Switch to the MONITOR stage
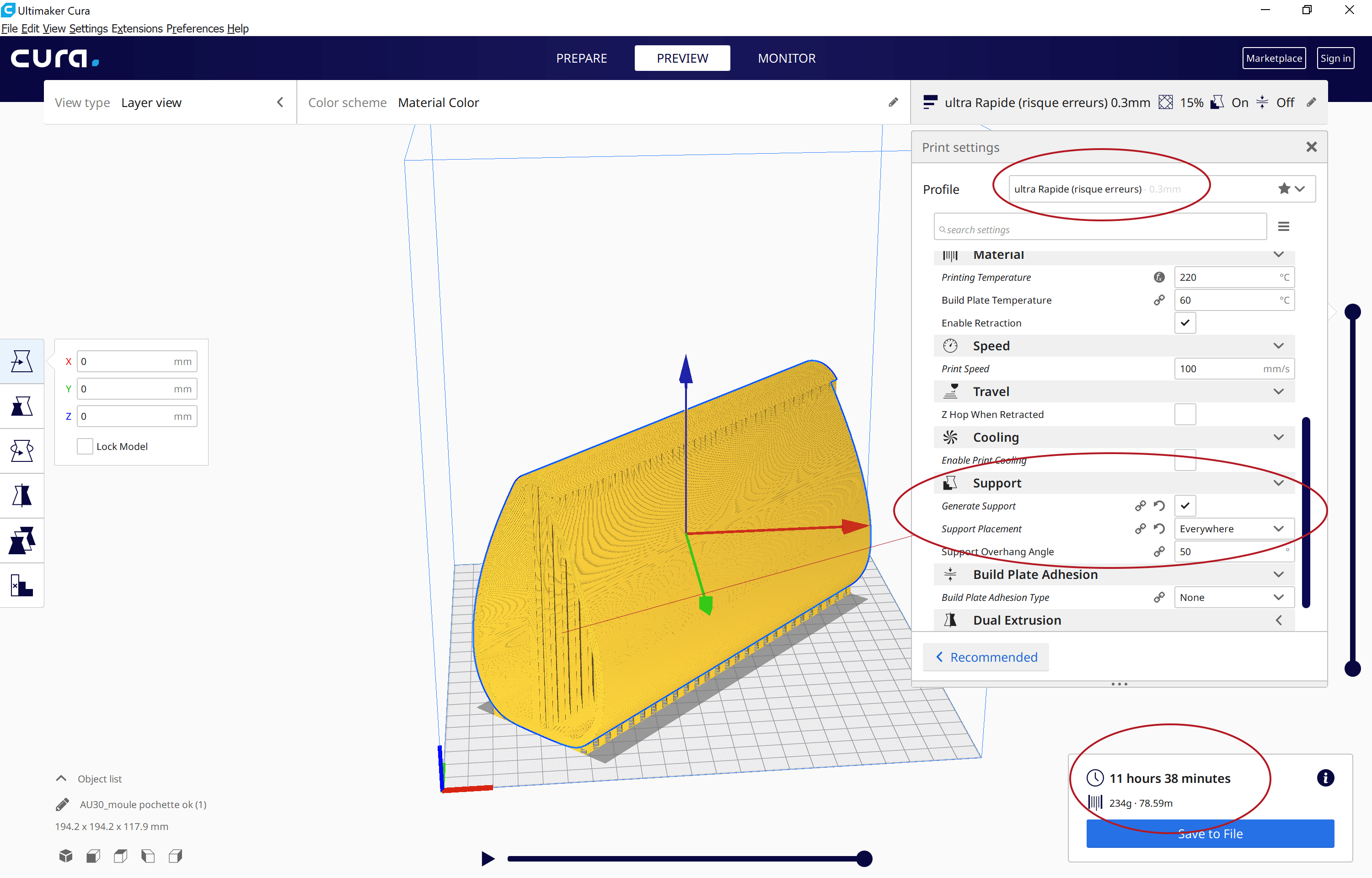1372x878 pixels. (787, 58)
